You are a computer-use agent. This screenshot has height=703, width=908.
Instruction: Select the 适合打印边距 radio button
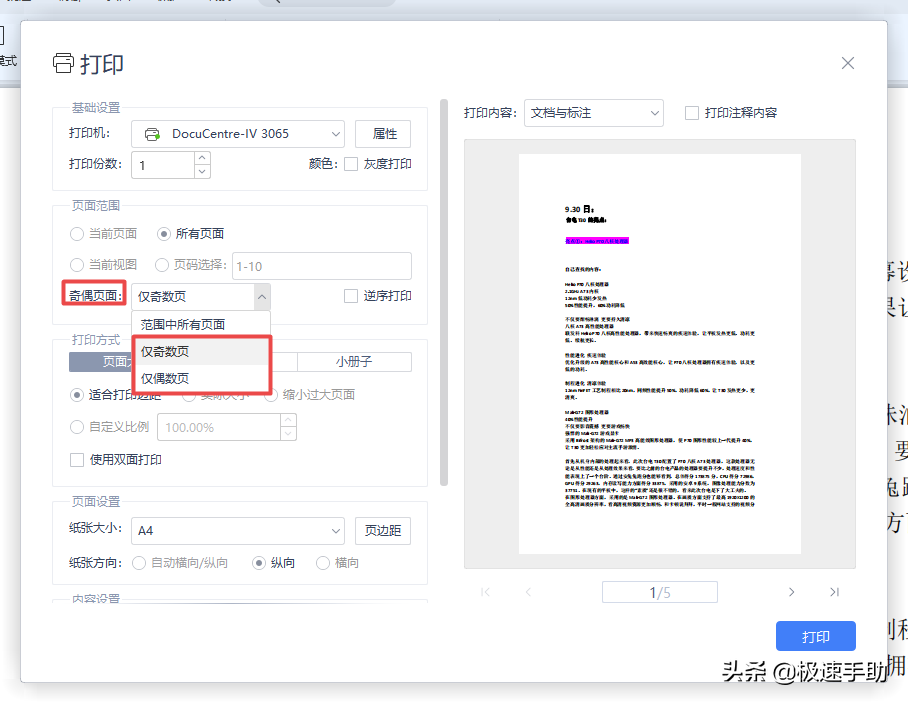pyautogui.click(x=76, y=395)
